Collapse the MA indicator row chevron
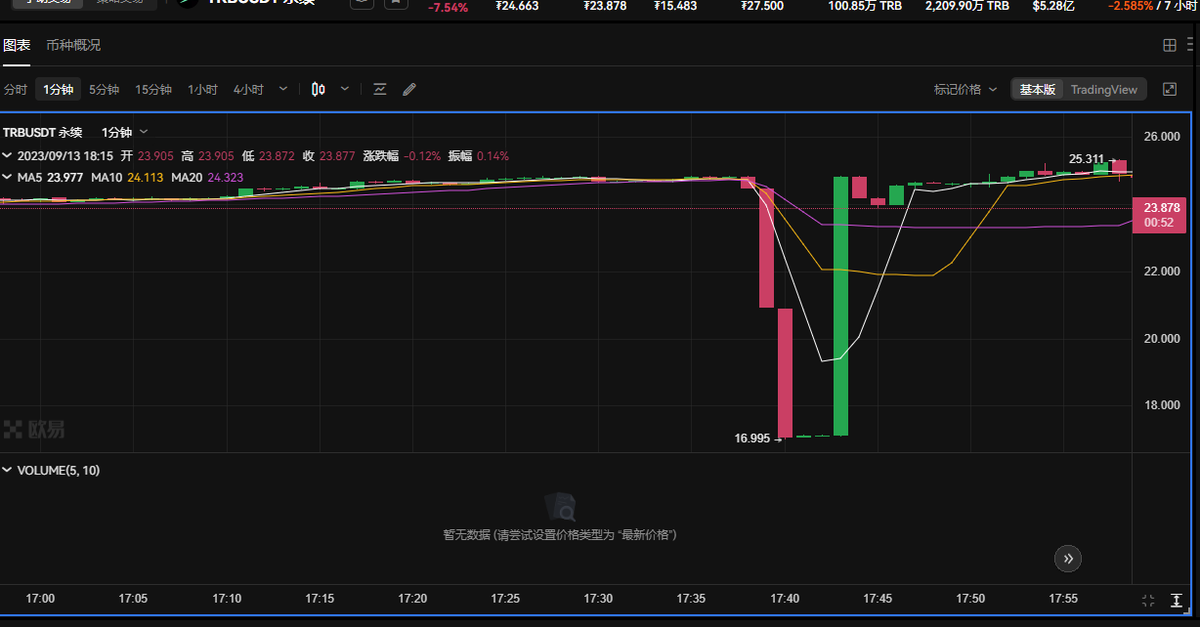The width and height of the screenshot is (1200, 627). tap(8, 177)
